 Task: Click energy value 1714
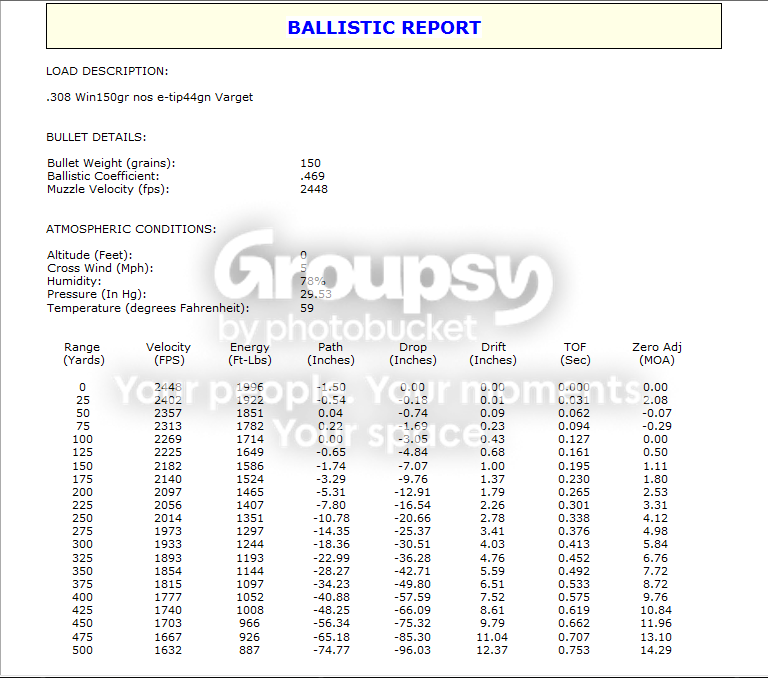pyautogui.click(x=250, y=439)
